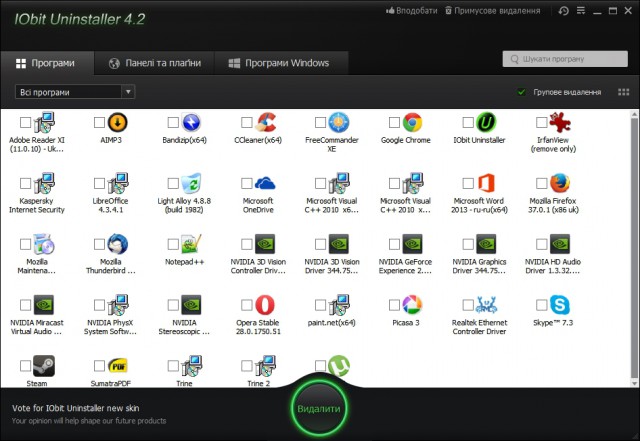
Task: Check the Adobe Reader XI checkbox
Action: (x=25, y=122)
